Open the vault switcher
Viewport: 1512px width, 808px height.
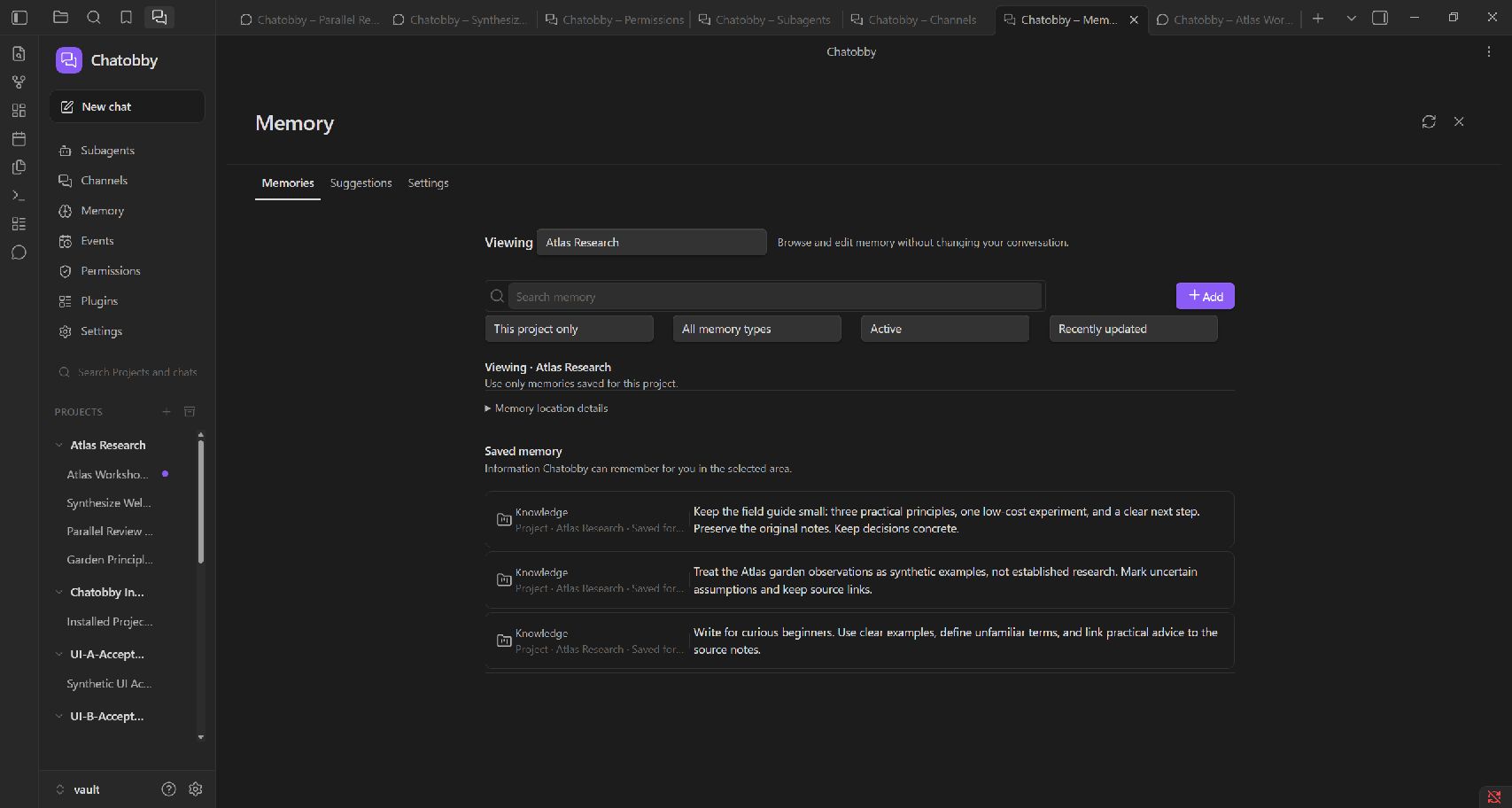click(x=78, y=789)
